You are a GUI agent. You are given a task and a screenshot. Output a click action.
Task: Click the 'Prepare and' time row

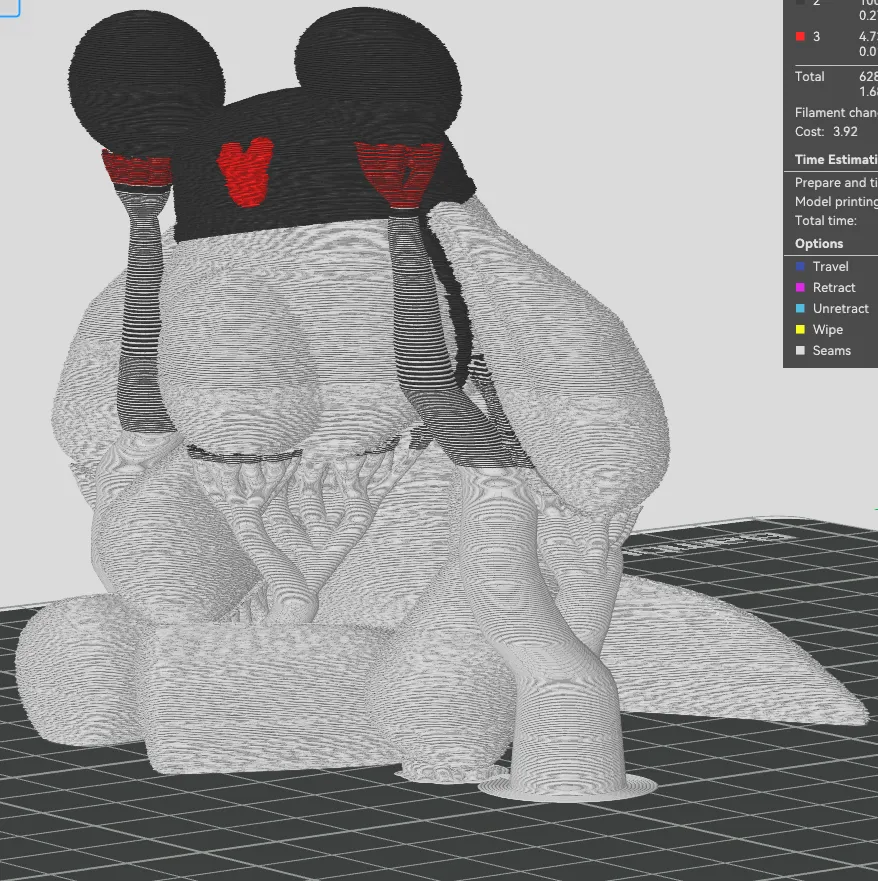[x=836, y=183]
